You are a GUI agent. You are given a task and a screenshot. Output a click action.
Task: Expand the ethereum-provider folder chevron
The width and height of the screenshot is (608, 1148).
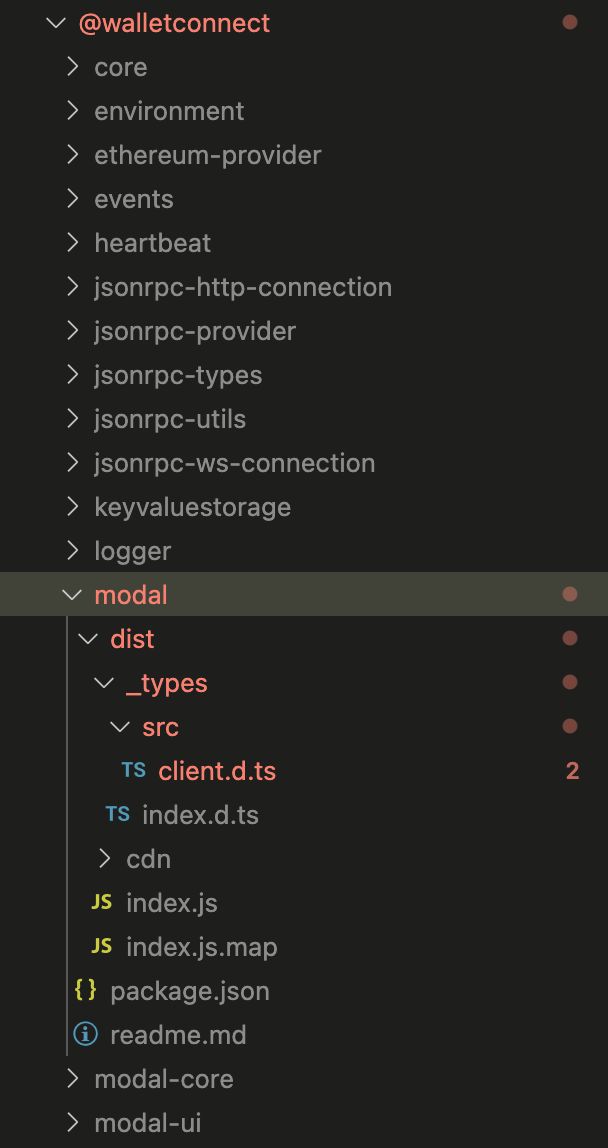72,155
